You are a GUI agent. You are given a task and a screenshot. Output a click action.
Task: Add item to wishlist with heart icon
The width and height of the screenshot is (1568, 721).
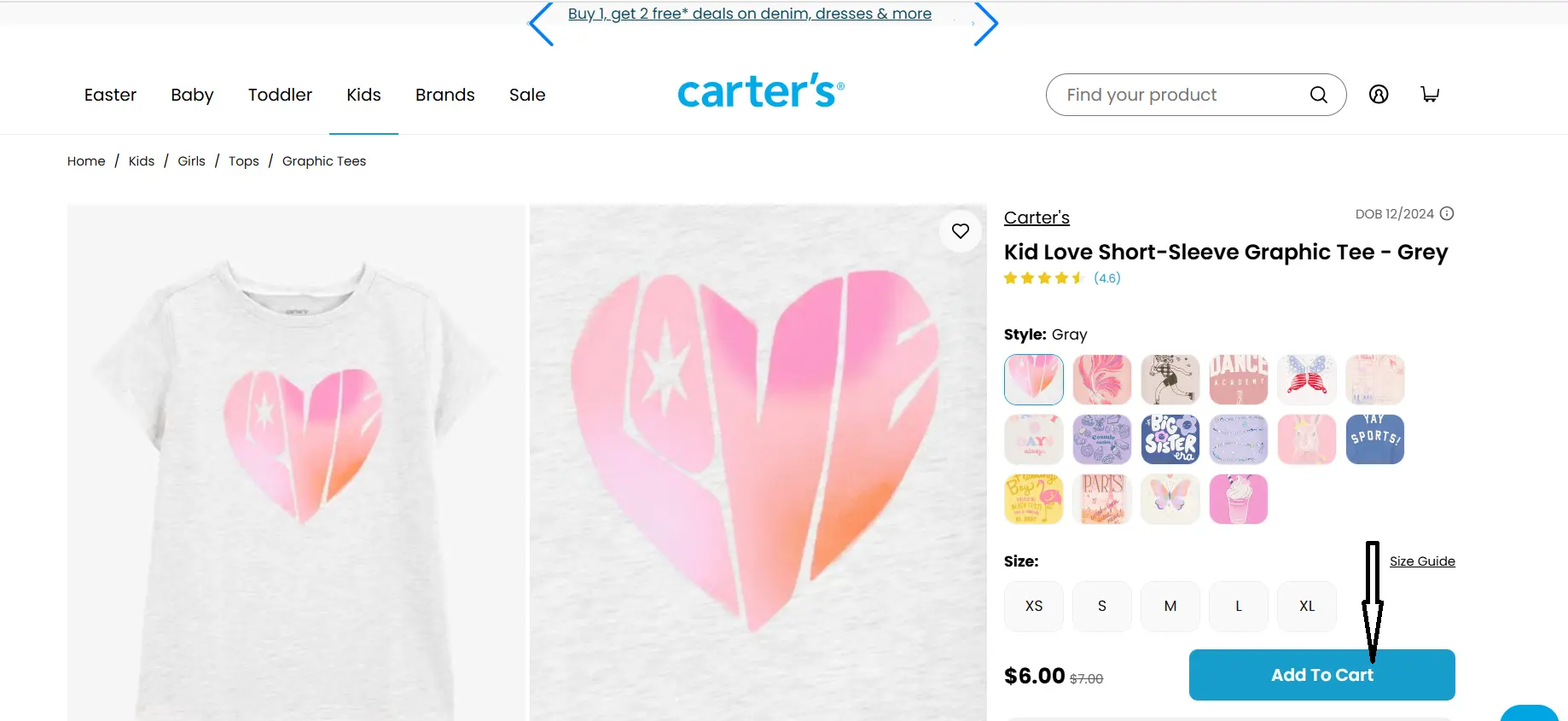[x=961, y=231]
